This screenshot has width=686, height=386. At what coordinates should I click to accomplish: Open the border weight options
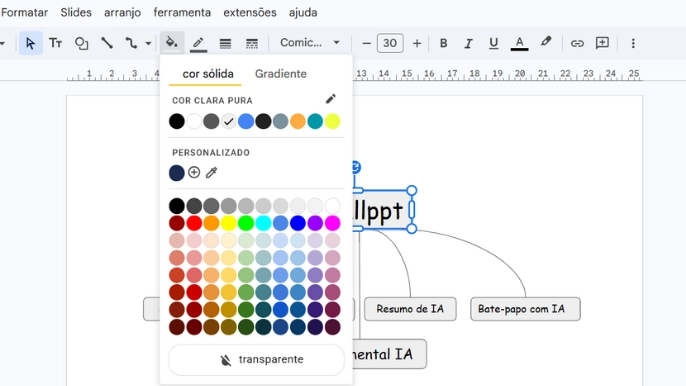[x=225, y=43]
